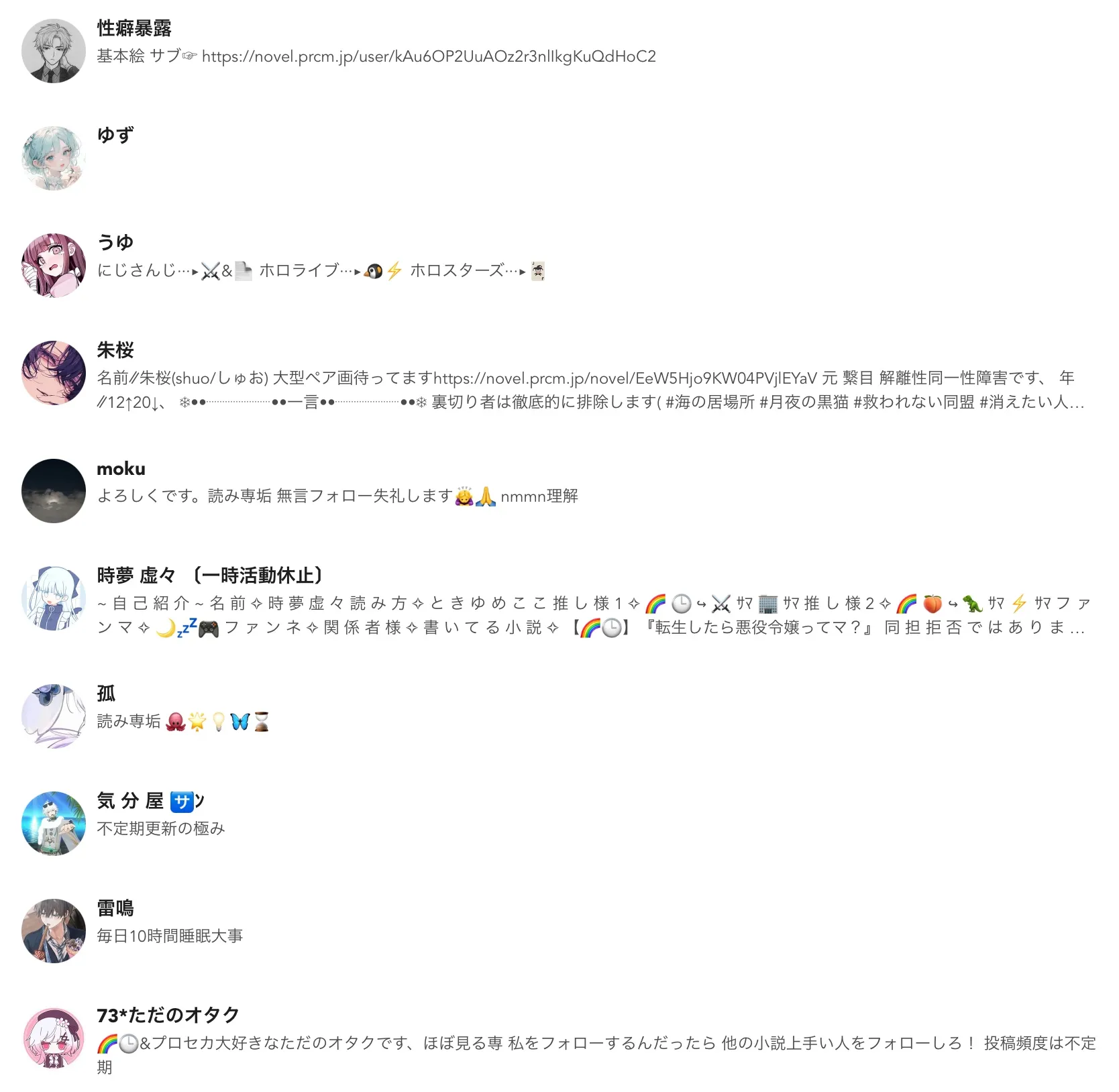Open novel.prcm.jp user URL in 性癖暴露's bio
The width and height of the screenshot is (1119, 1092).
click(429, 56)
